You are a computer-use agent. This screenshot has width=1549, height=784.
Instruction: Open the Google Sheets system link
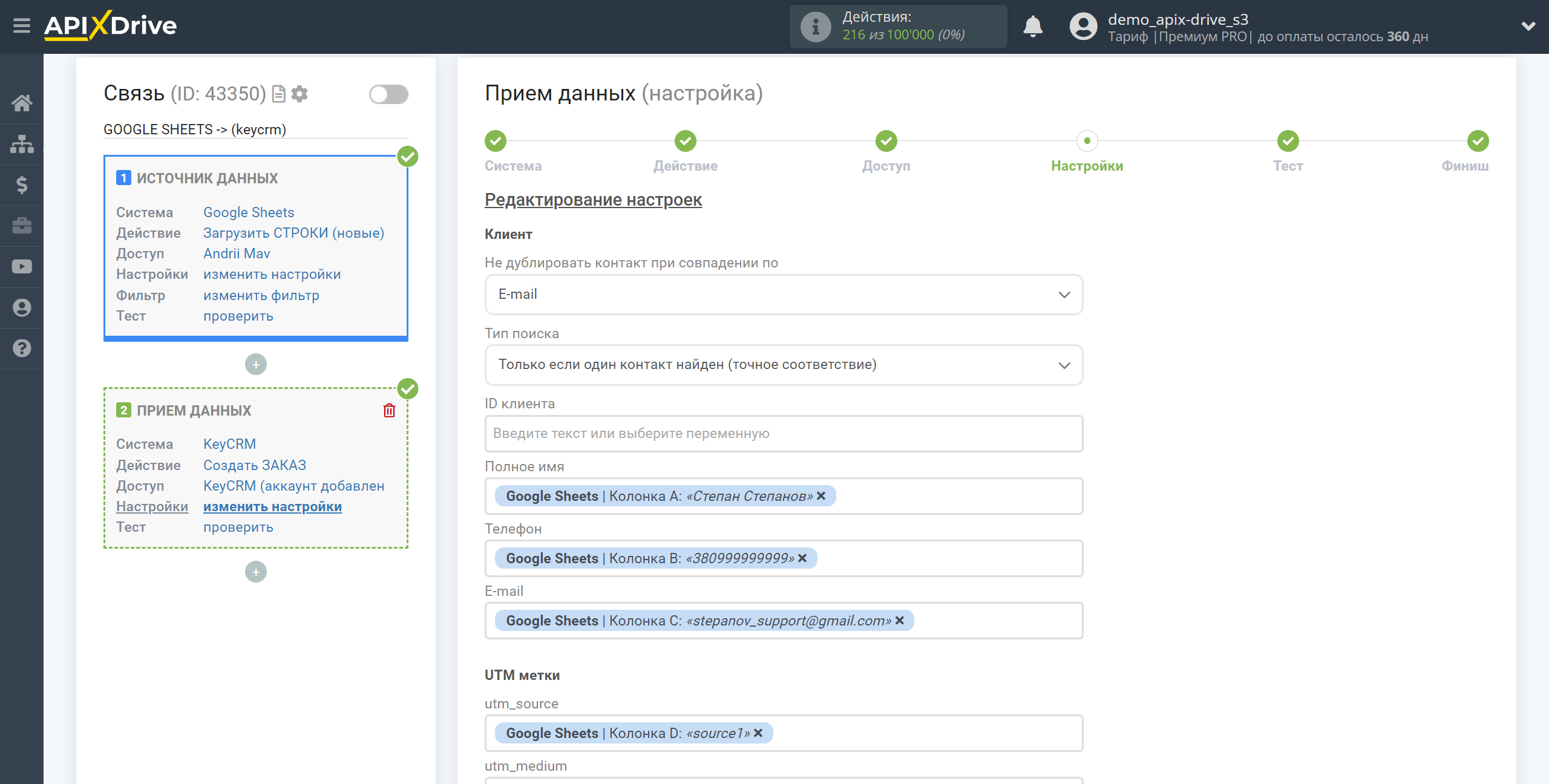249,212
